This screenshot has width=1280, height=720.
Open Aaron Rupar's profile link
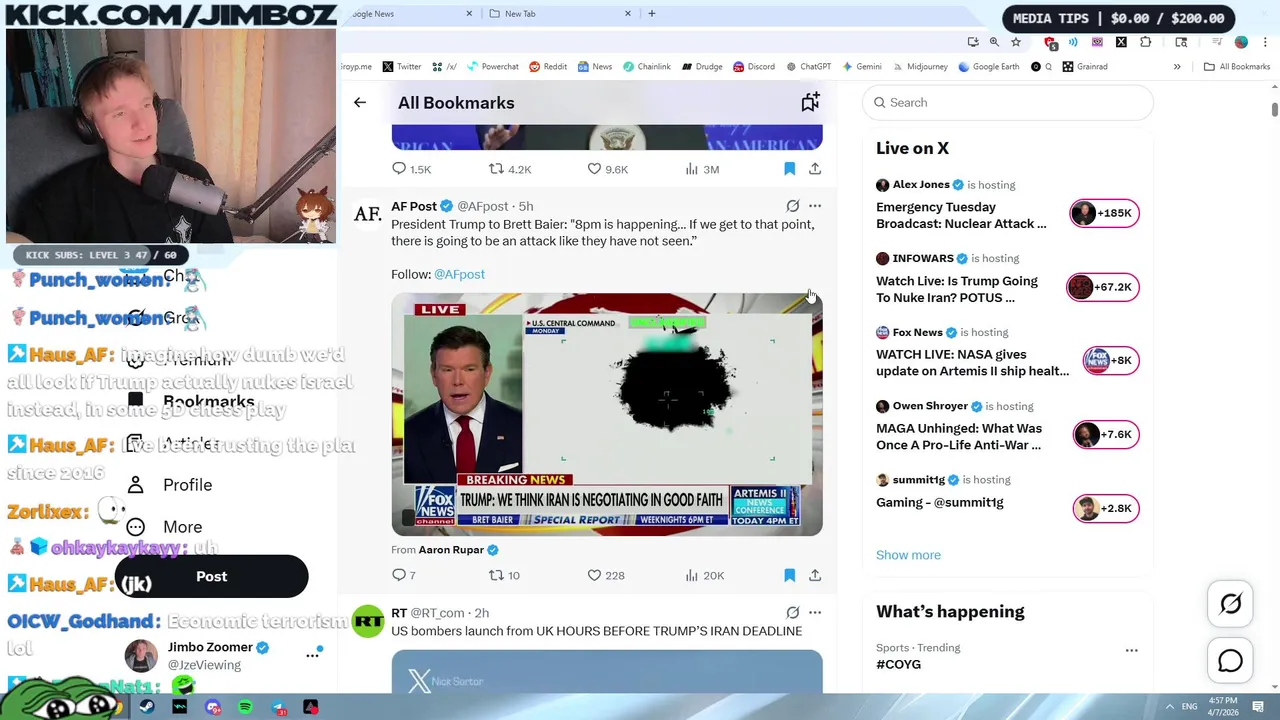[451, 550]
